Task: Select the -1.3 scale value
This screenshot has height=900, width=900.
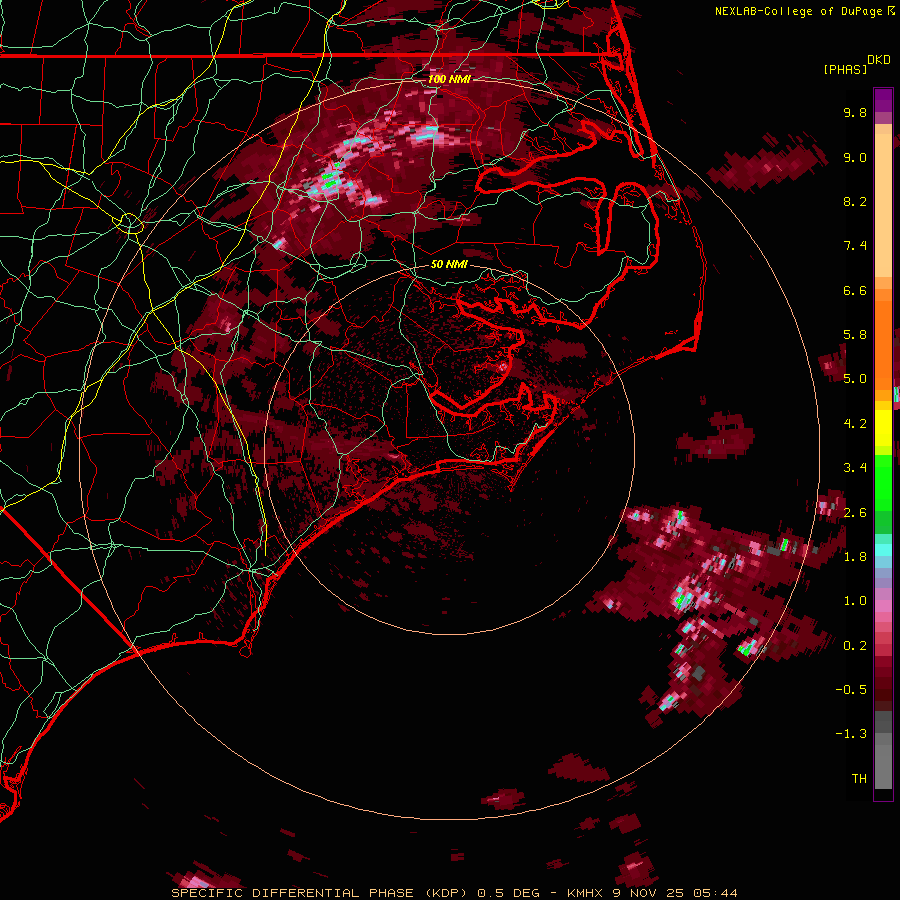Action: [x=851, y=734]
